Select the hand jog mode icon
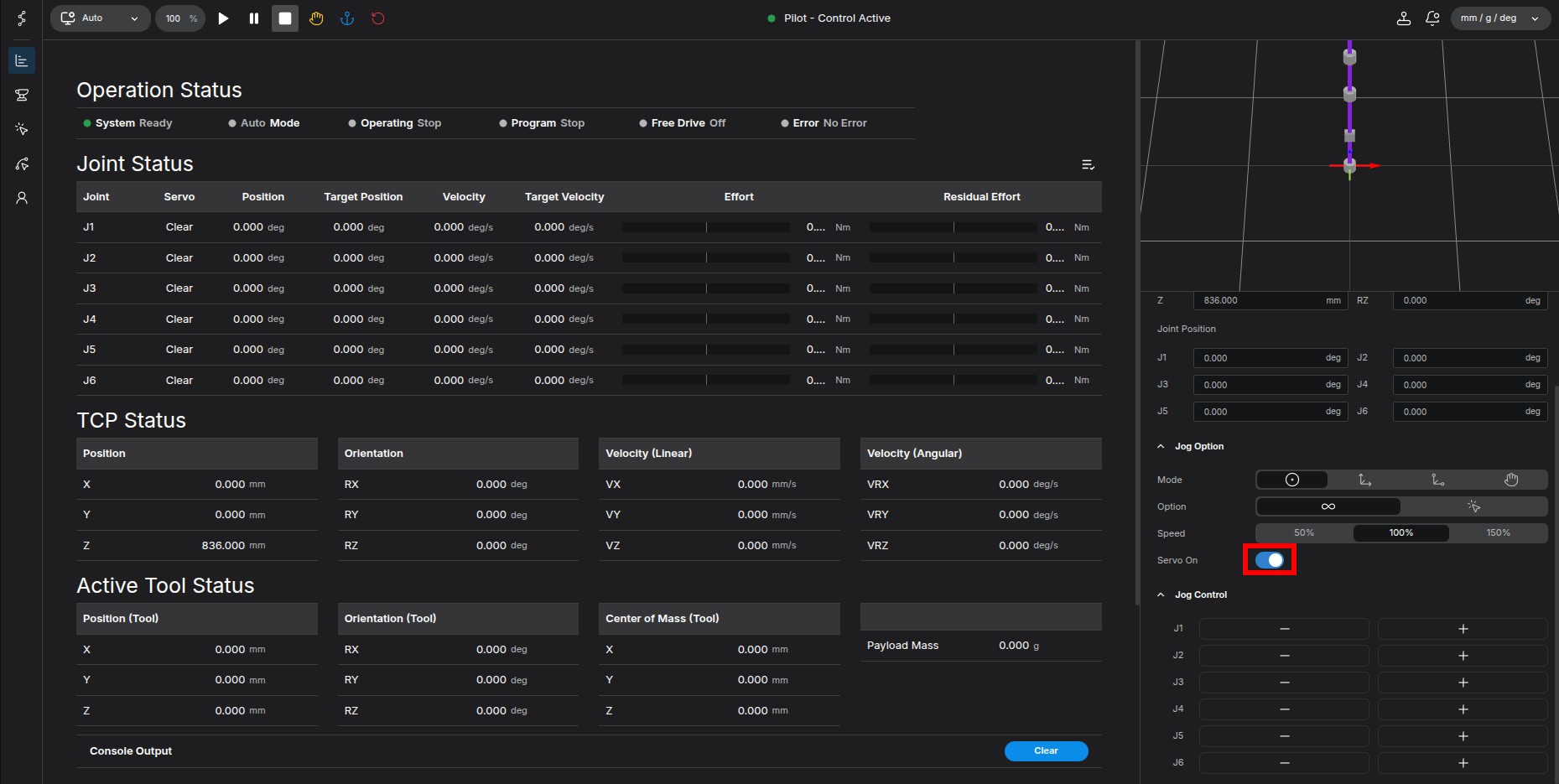The width and height of the screenshot is (1559, 784). coord(1510,480)
